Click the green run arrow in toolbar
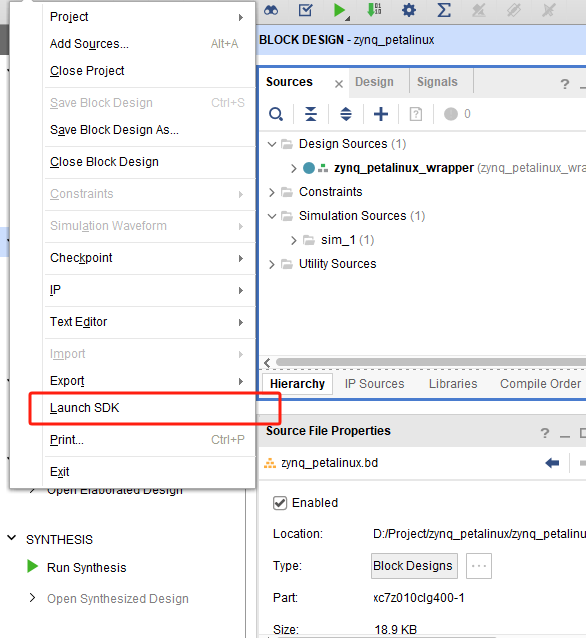The height and width of the screenshot is (638, 586). (339, 10)
